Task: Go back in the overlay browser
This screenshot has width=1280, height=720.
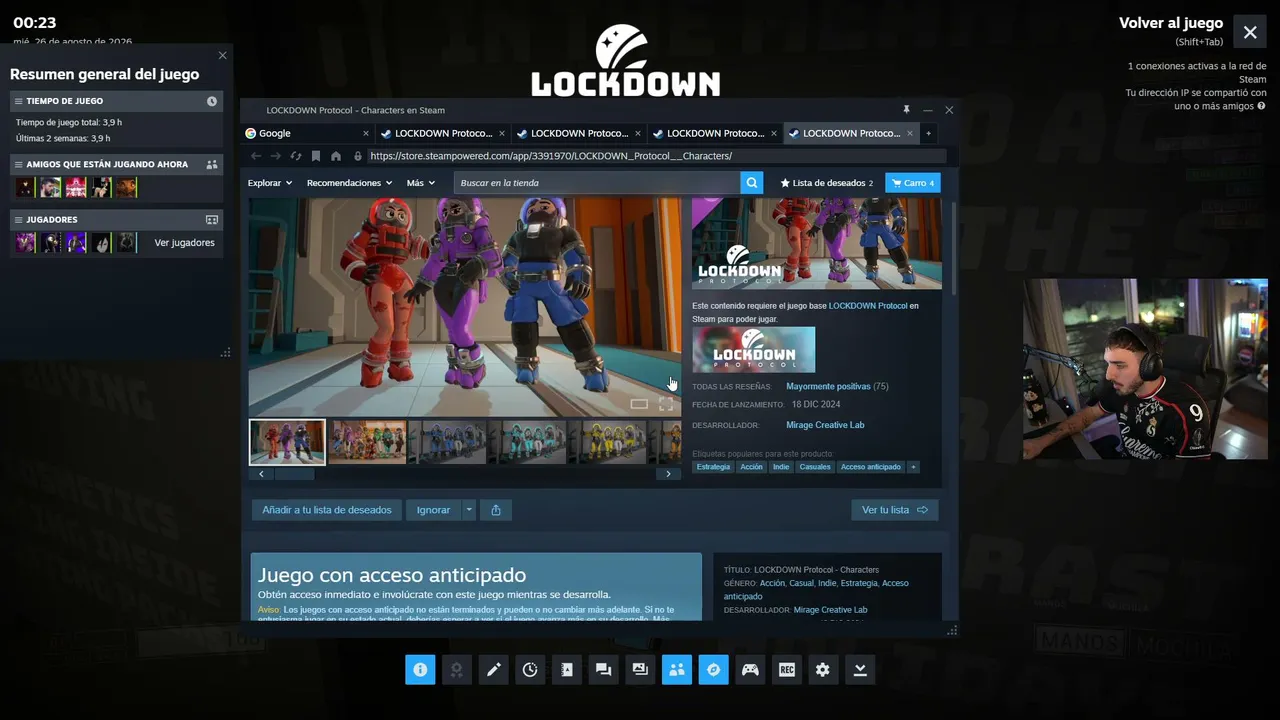Action: (256, 156)
